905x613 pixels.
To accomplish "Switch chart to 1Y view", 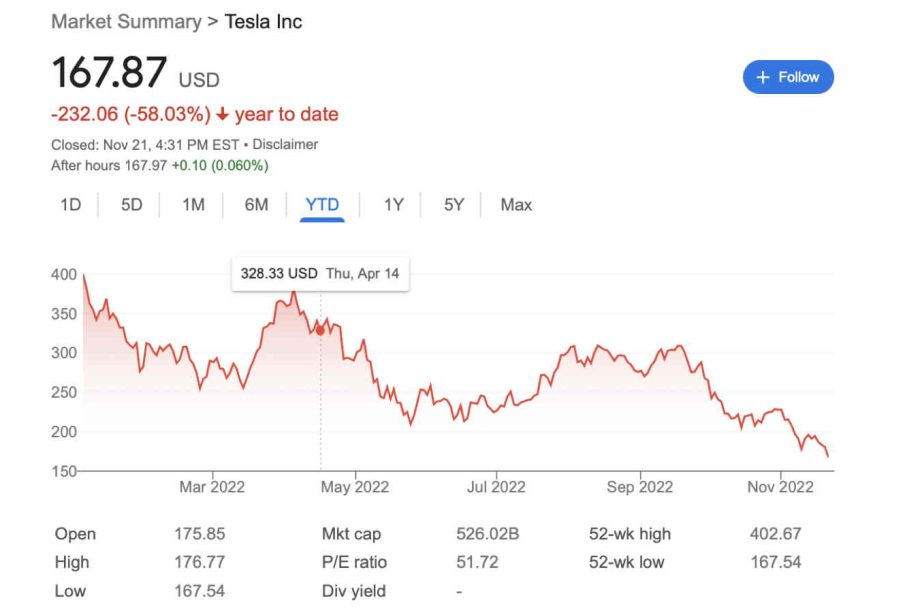I will pos(394,205).
